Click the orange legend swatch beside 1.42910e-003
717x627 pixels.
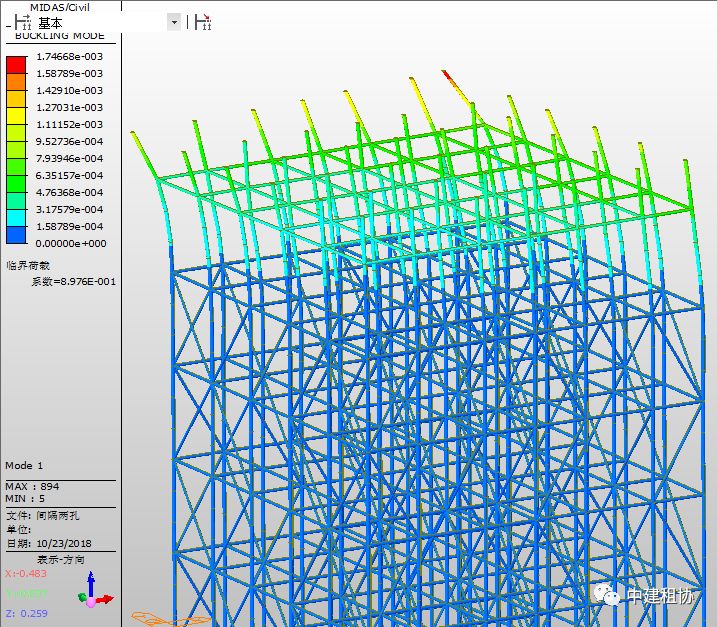tap(16, 81)
